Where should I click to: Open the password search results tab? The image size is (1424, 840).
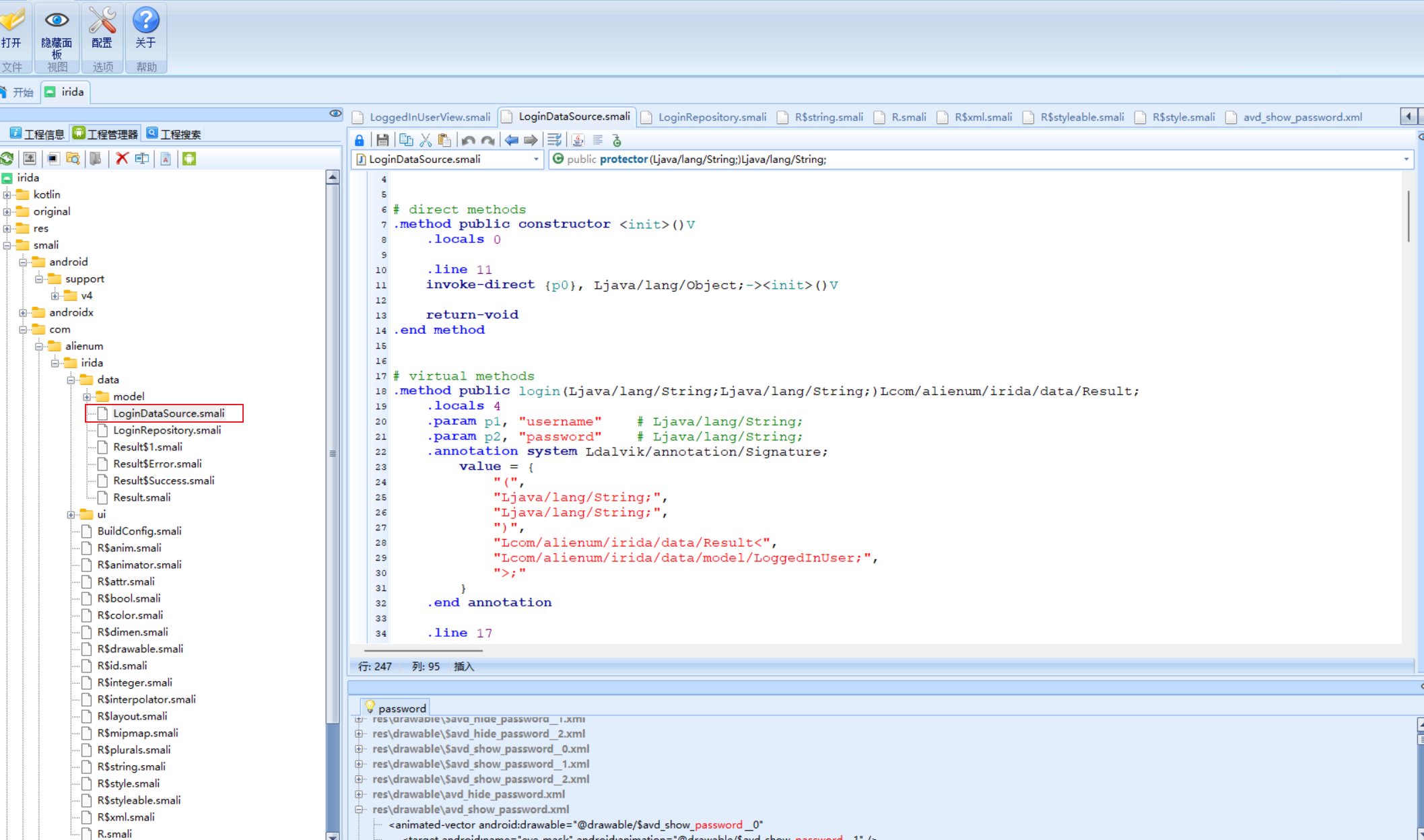point(395,708)
